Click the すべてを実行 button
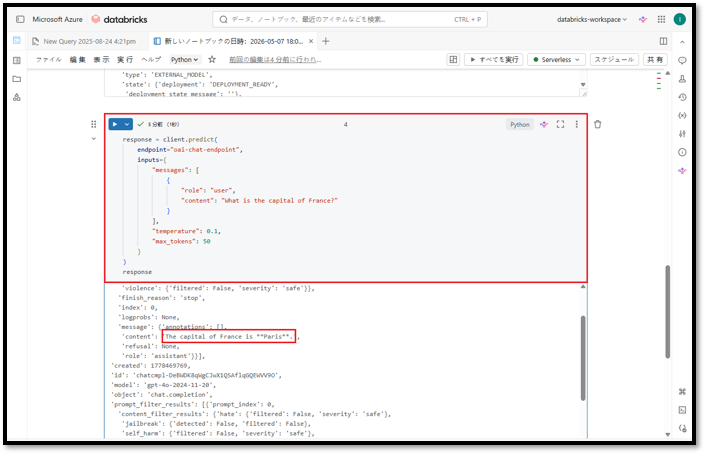Screen dimensions: 705x454 coord(494,59)
